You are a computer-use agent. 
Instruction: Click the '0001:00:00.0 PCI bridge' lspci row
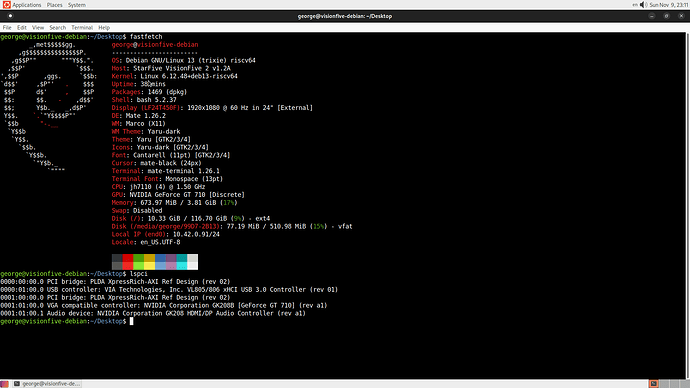pos(115,297)
